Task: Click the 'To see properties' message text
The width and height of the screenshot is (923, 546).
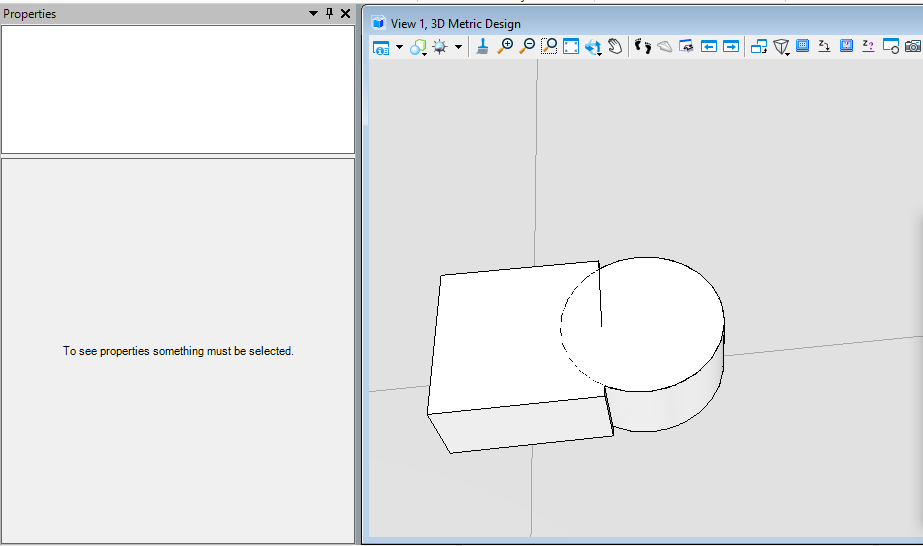Action: tap(178, 351)
